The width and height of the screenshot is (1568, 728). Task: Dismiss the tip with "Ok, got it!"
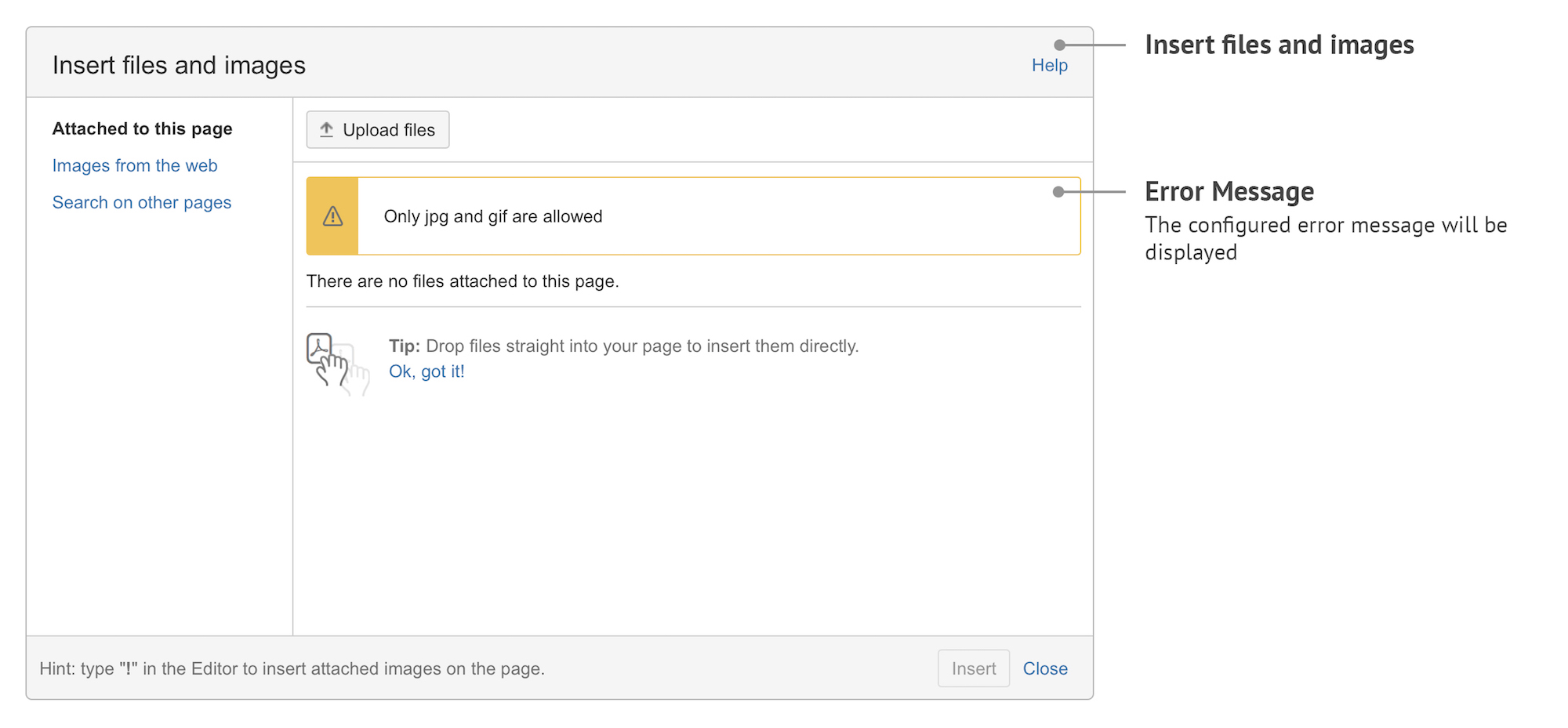point(426,371)
